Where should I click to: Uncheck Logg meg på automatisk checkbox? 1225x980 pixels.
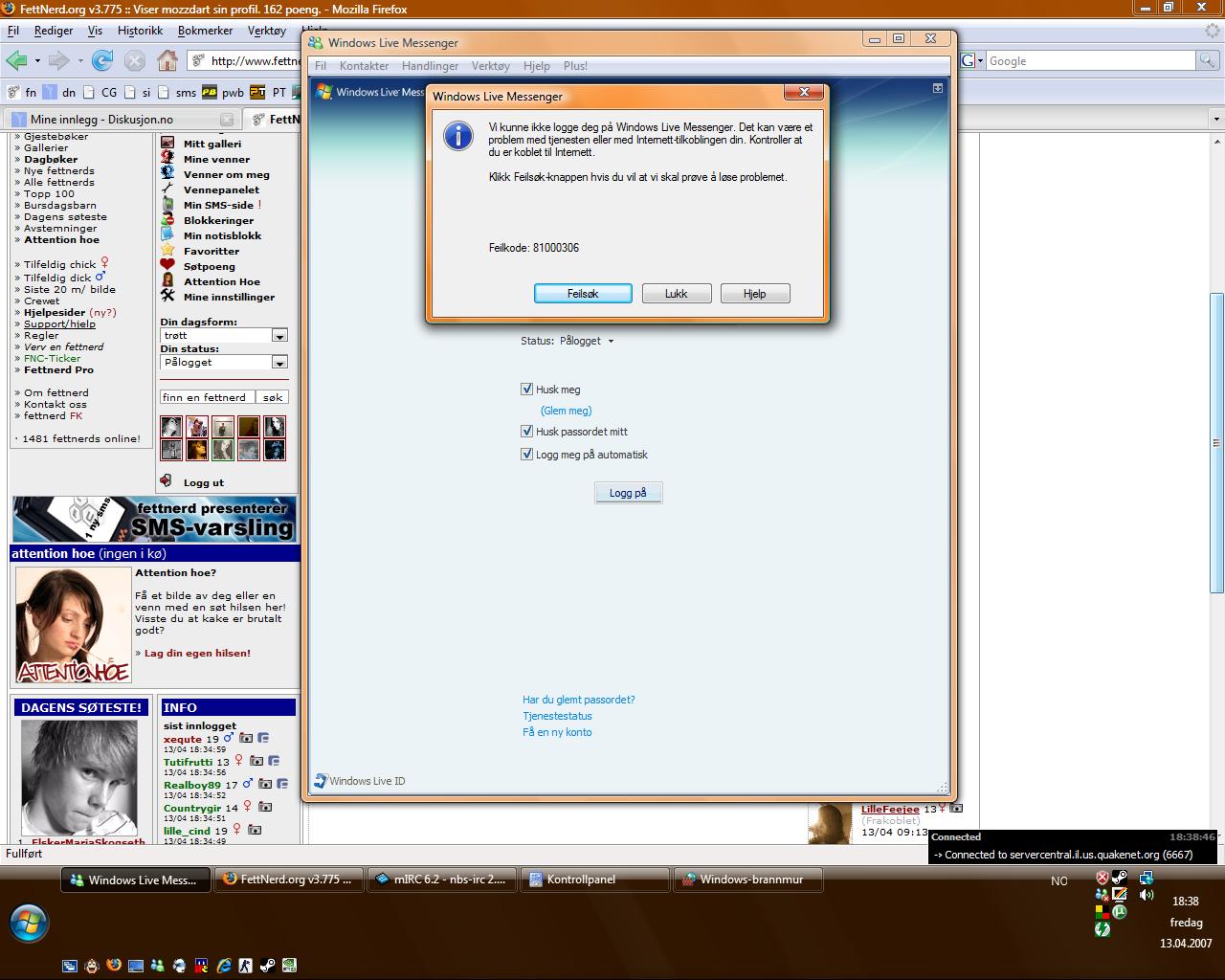[526, 454]
